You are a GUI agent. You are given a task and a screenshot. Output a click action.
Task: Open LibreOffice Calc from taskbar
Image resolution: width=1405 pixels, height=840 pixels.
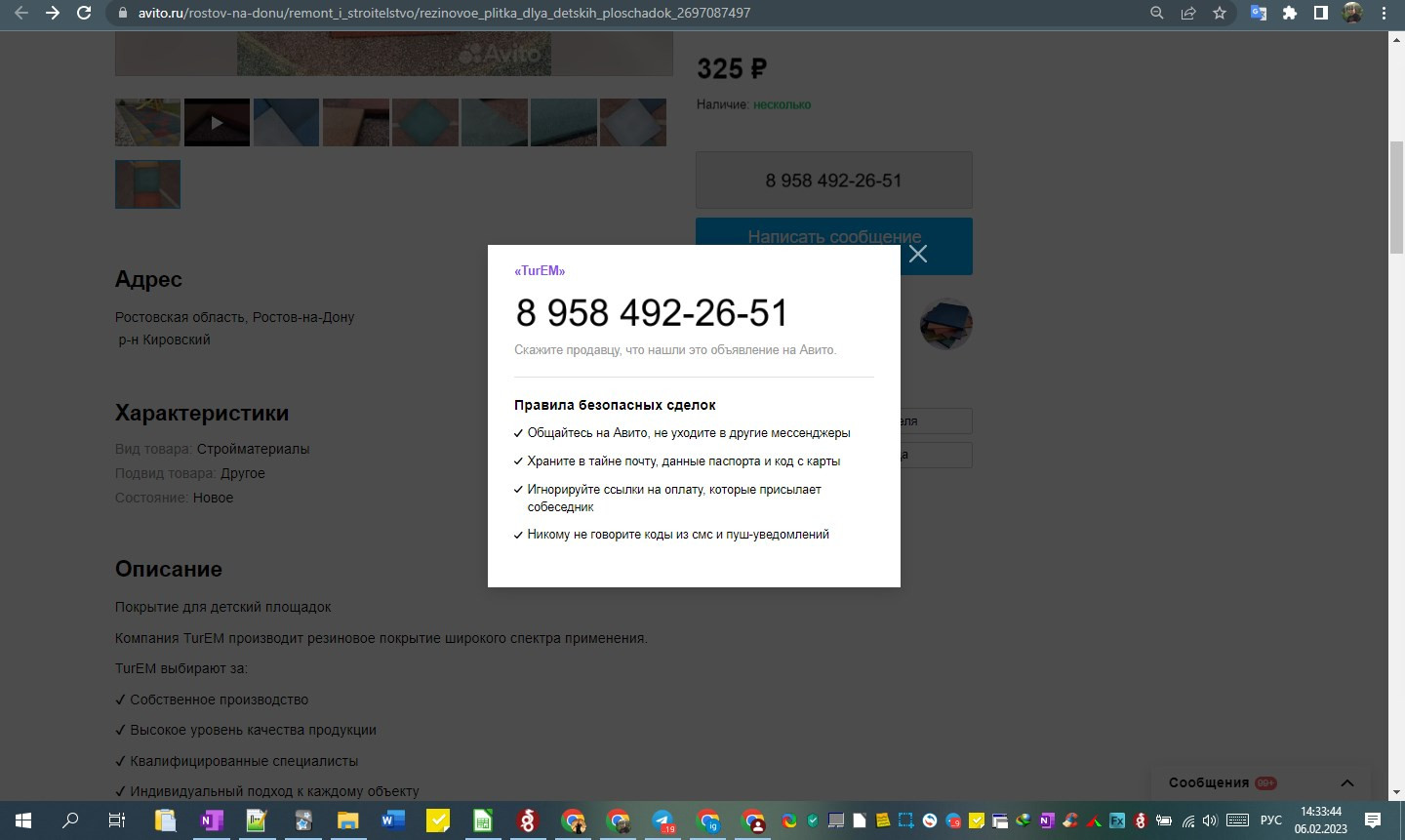[483, 820]
